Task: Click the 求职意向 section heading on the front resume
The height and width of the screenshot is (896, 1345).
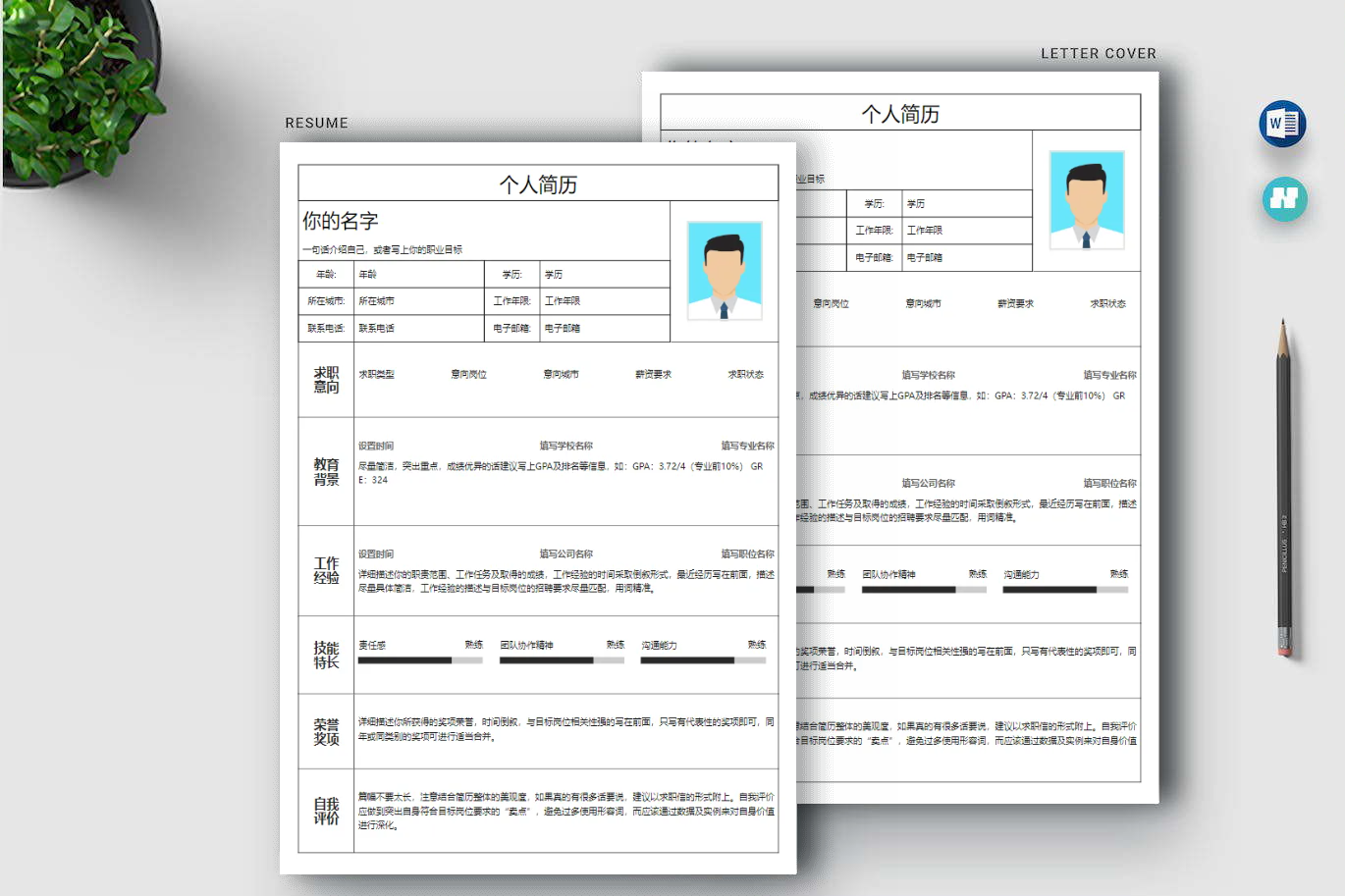Action: pos(326,380)
